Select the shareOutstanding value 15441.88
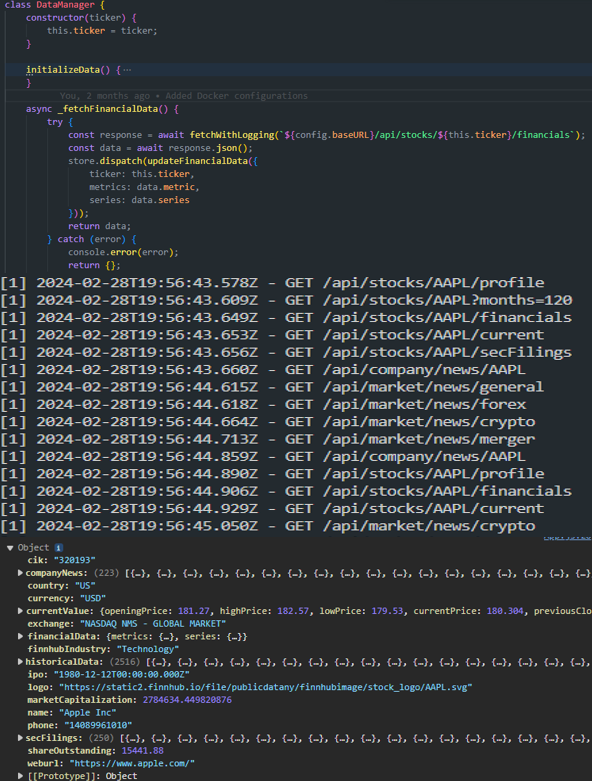This screenshot has height=781, width=592. [x=142, y=751]
